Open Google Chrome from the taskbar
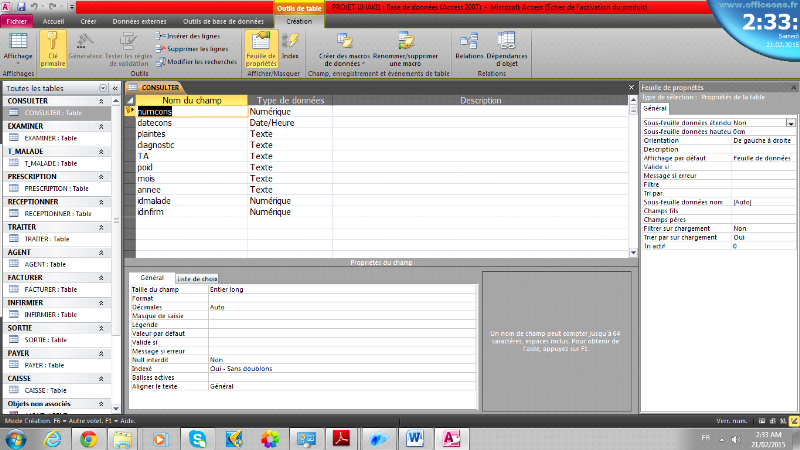 tap(86, 438)
